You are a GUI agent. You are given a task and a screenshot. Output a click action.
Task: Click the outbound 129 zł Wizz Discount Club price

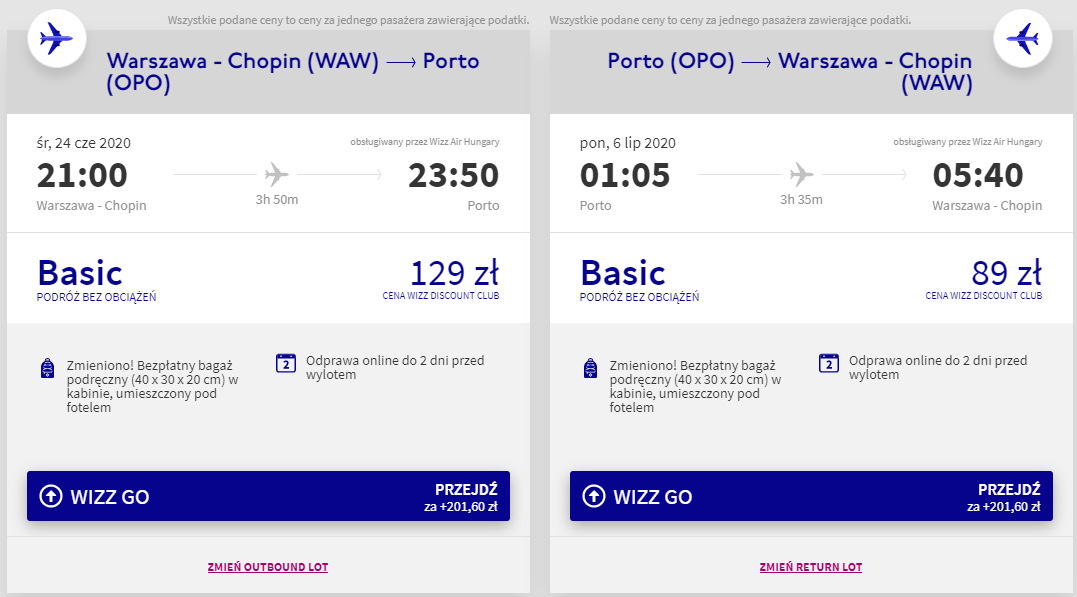point(454,274)
